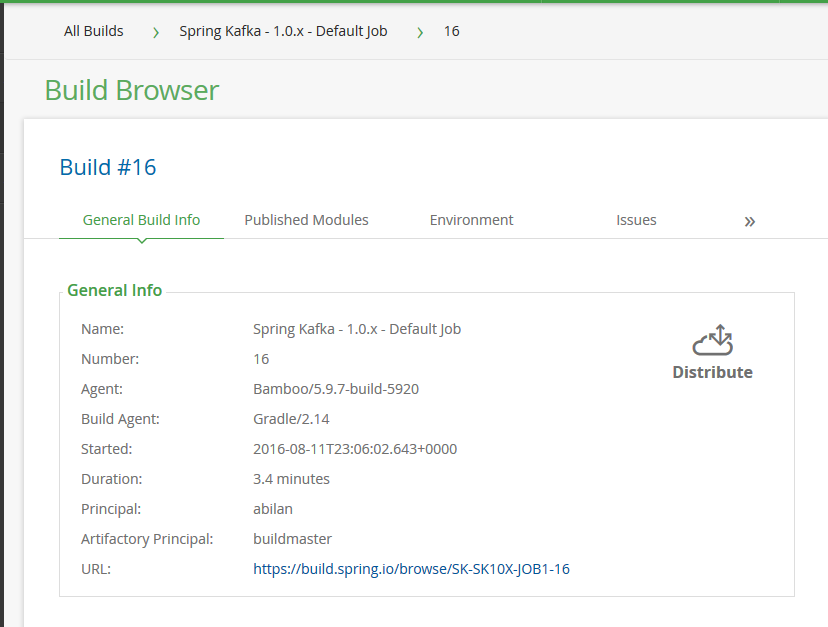The height and width of the screenshot is (627, 828).
Task: Select the Started timestamp value
Action: click(355, 449)
